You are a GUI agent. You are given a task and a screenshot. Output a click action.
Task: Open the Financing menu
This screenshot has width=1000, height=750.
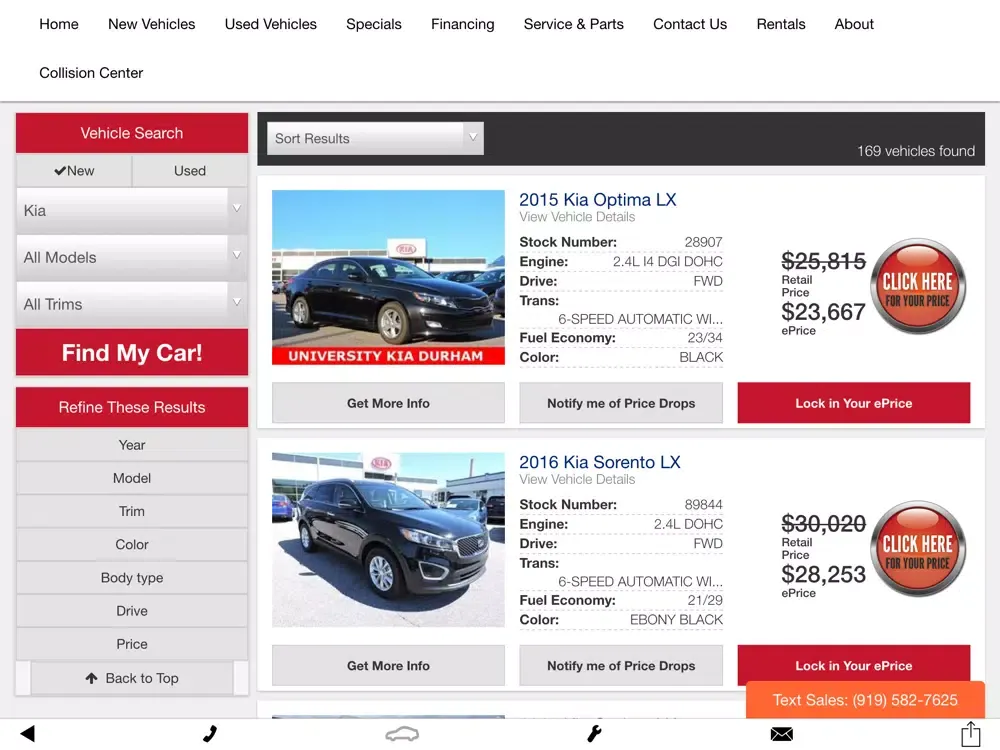point(462,24)
